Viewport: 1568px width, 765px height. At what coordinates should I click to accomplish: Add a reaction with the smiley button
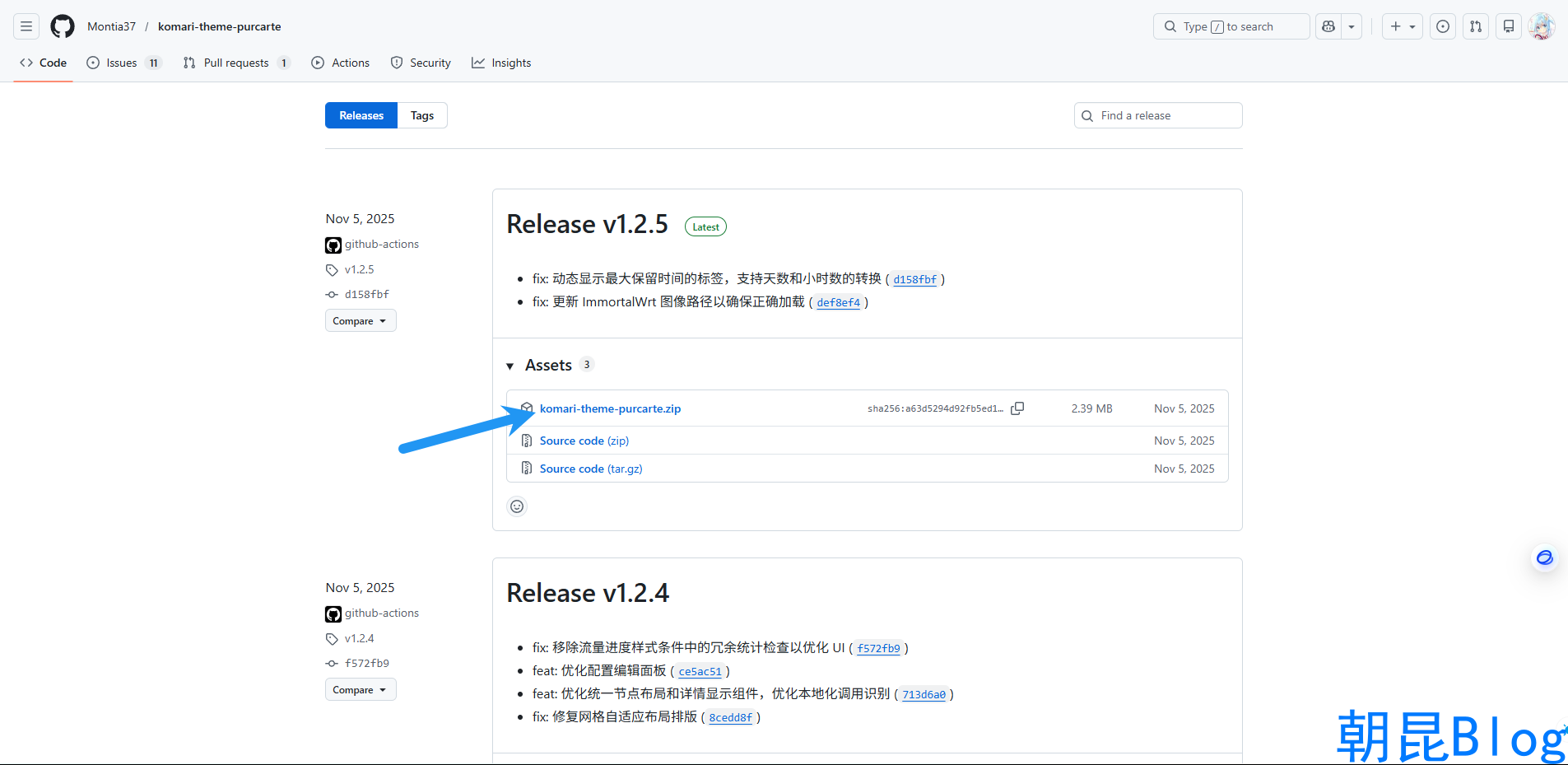517,506
